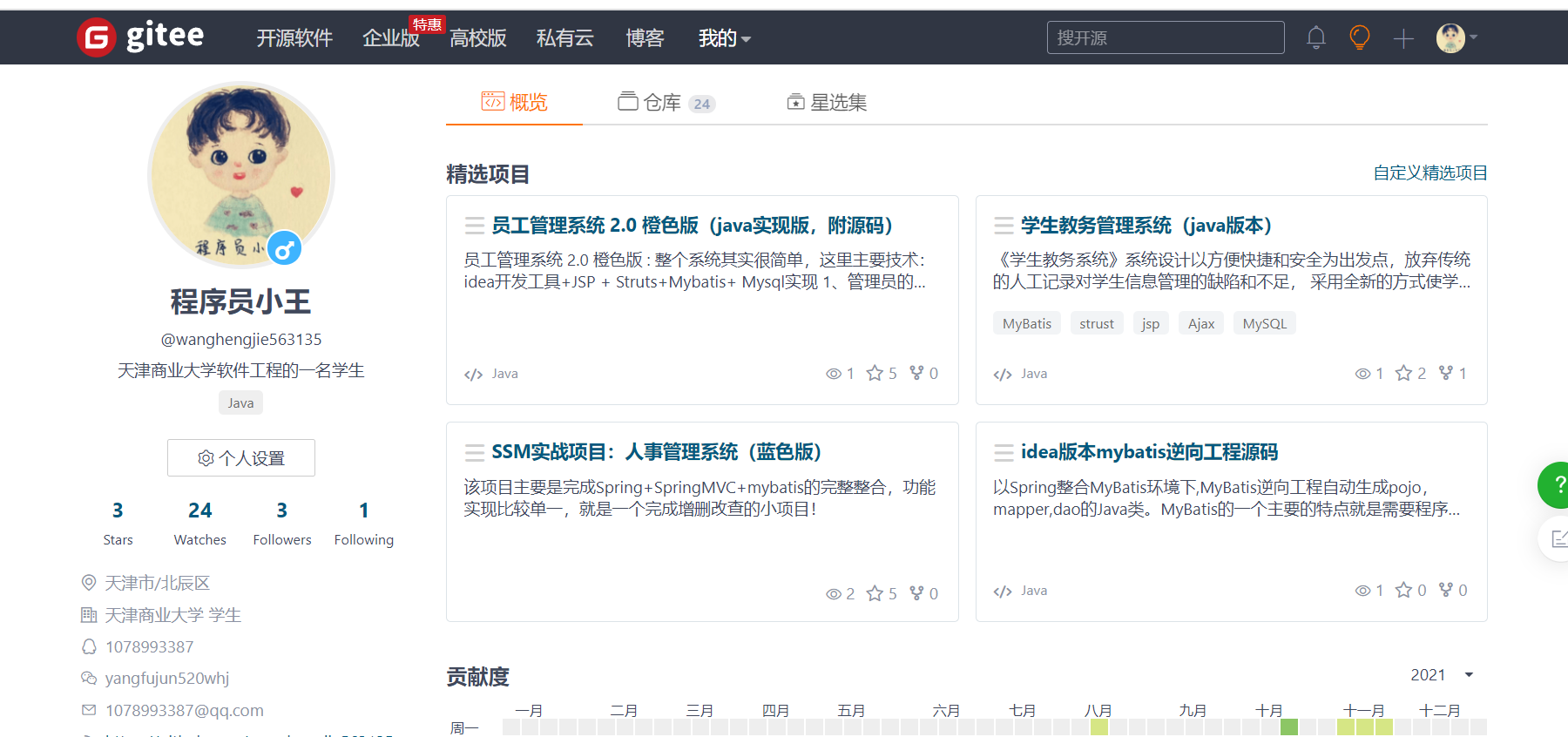Click the orange lightbulb icon
1568x737 pixels.
coord(1359,37)
